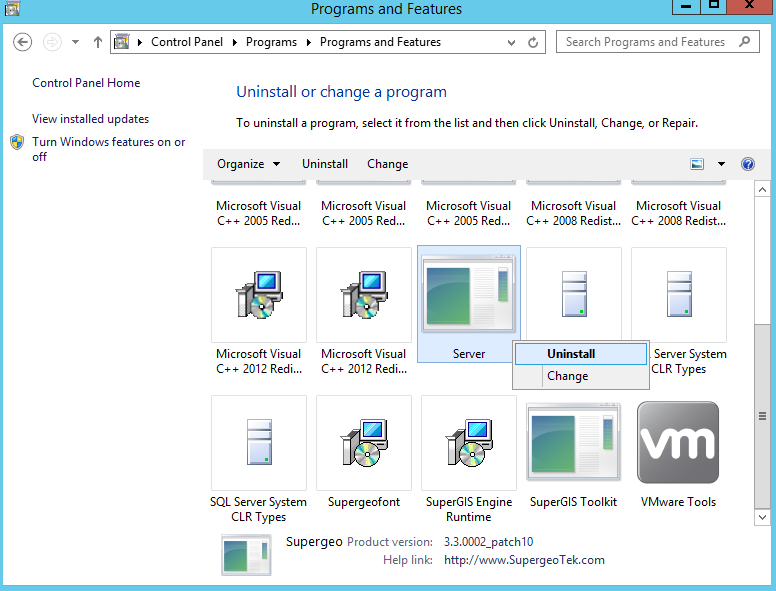Click the SuperGIS Toolkit label
Screen dimensions: 776x591
[574, 502]
